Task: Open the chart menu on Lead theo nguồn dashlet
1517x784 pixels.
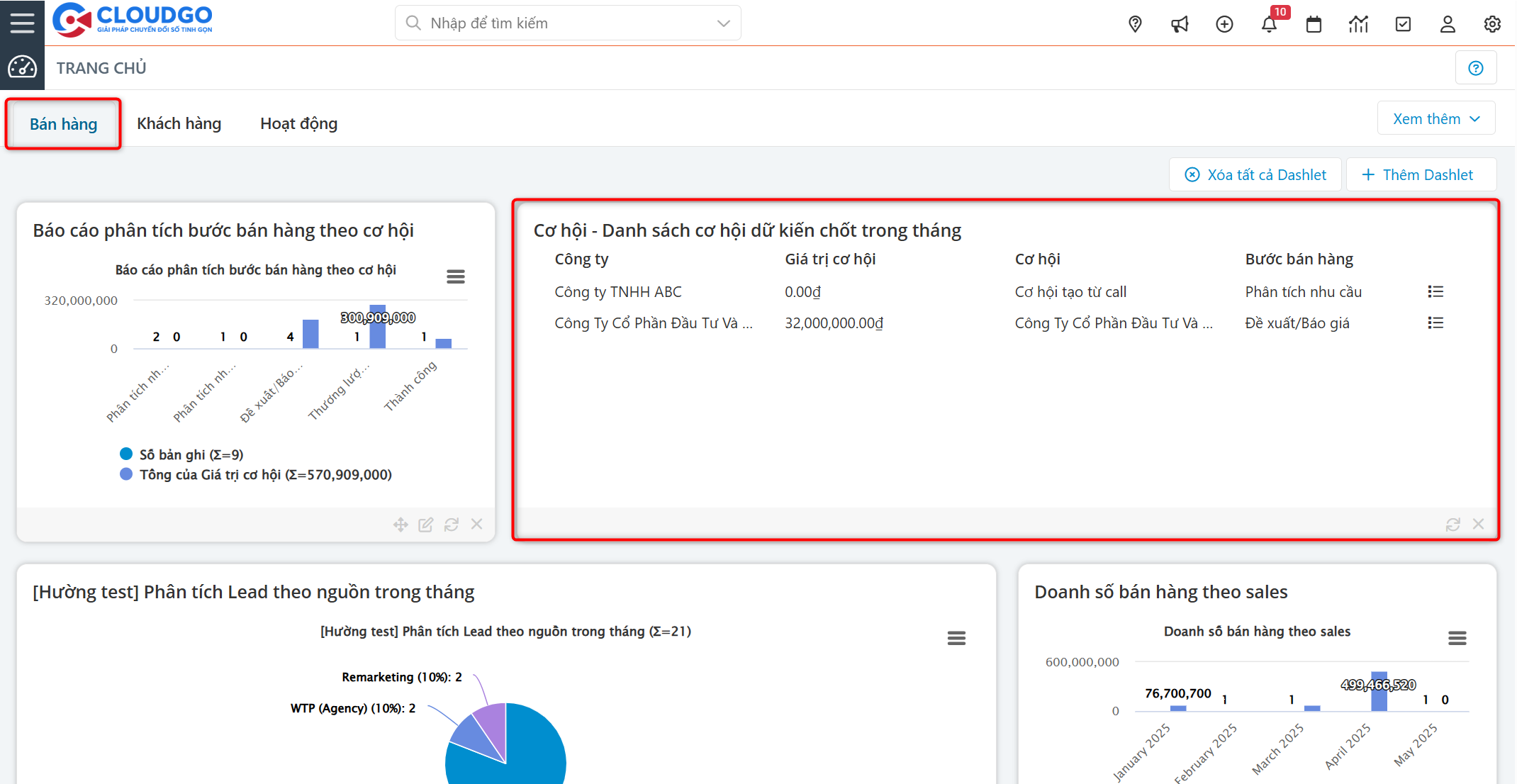Action: (x=956, y=638)
